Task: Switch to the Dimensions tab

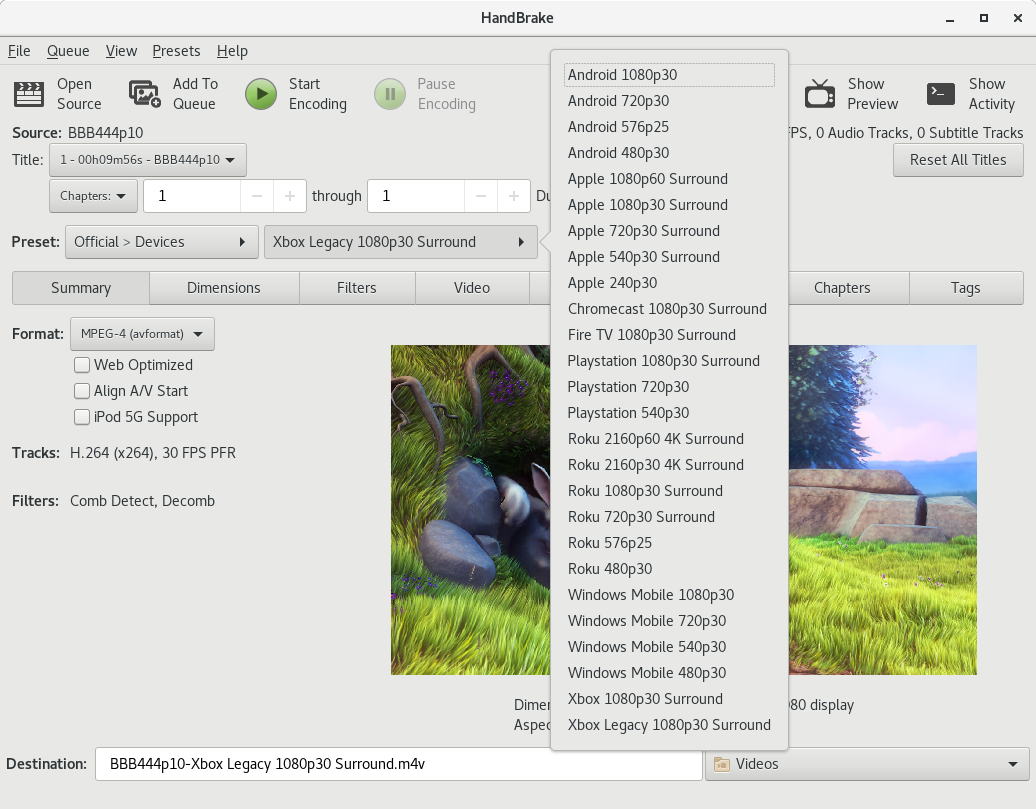Action: click(224, 288)
